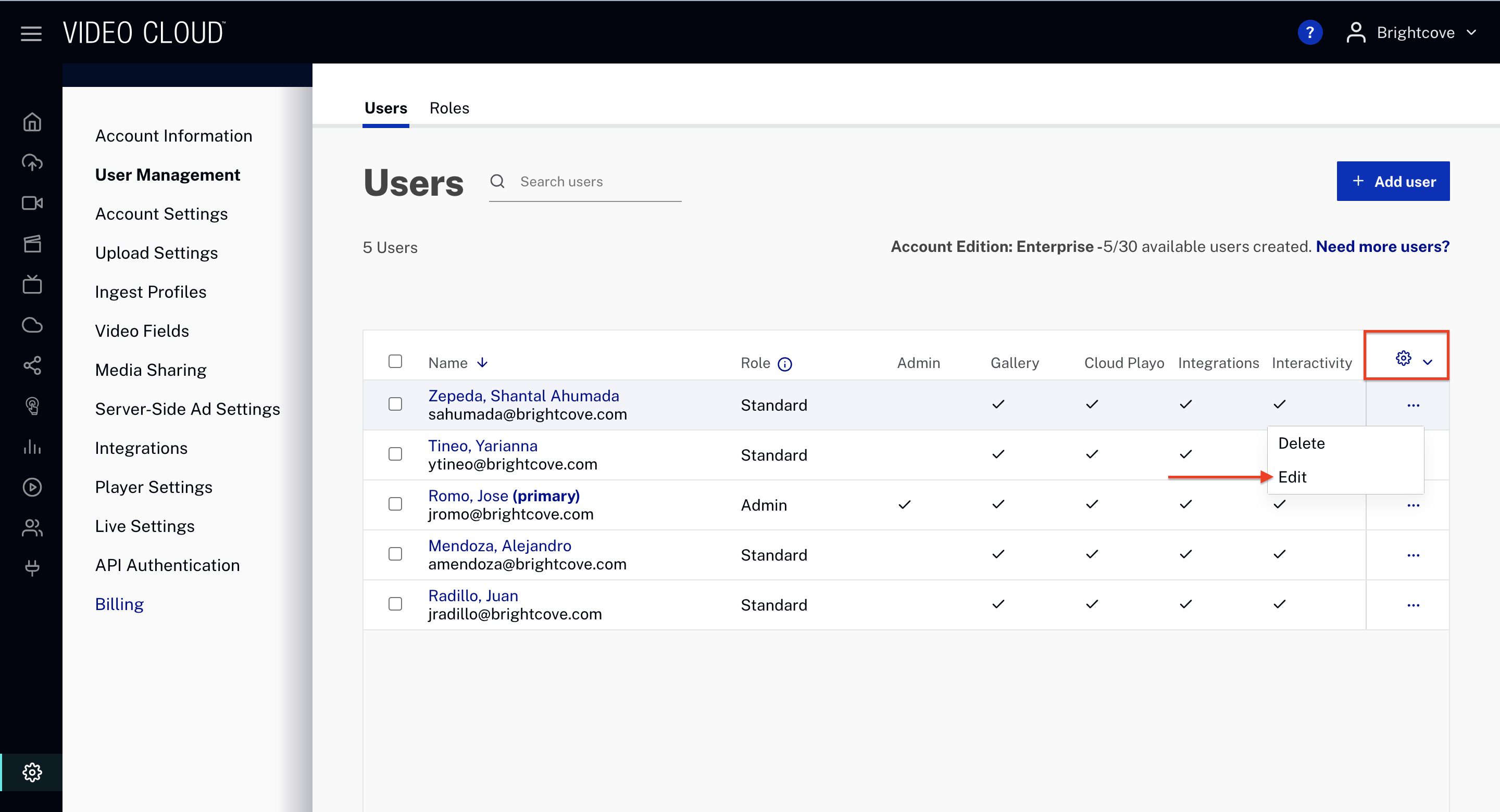Switch to the Roles tab
Viewport: 1500px width, 812px height.
[449, 108]
